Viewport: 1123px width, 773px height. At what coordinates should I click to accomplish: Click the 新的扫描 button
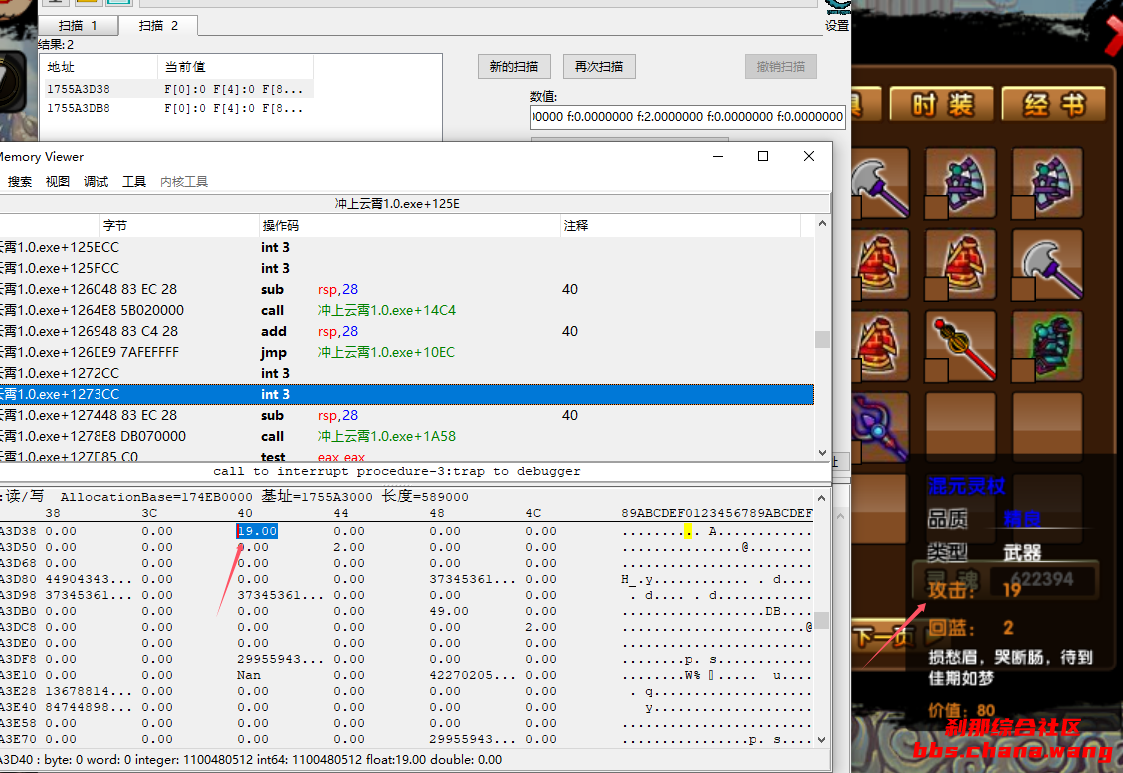514,67
